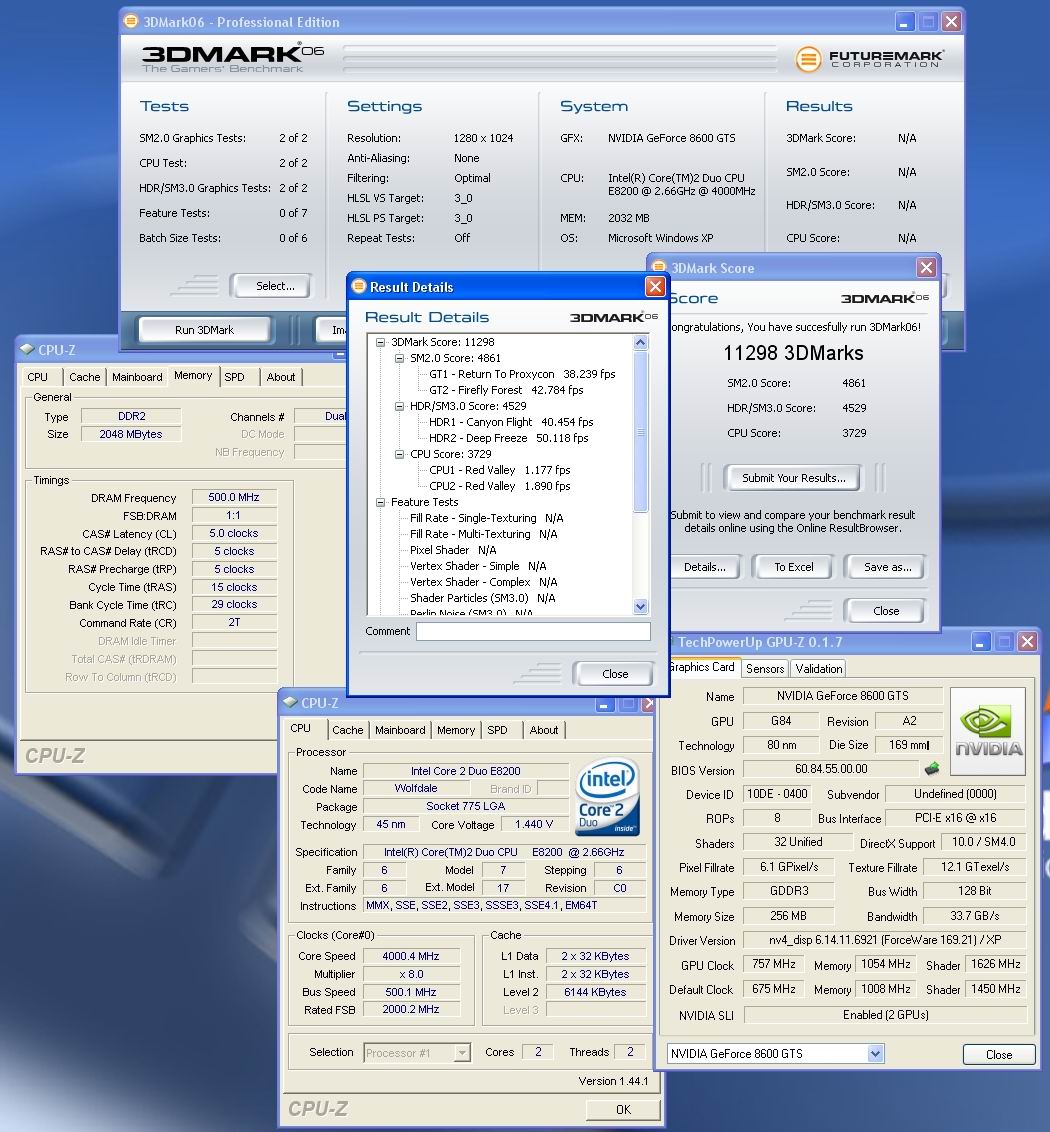
Task: Switch to Sensors tab in GPU-Z
Action: point(765,669)
